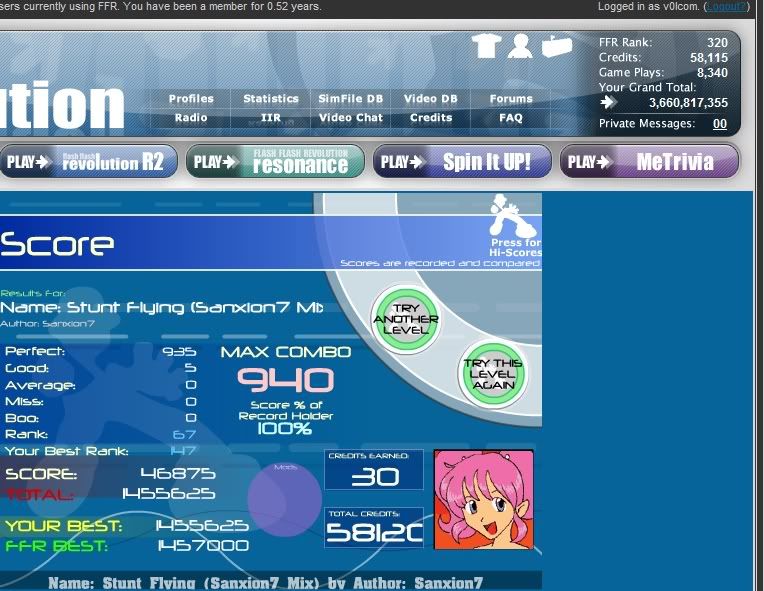The height and width of the screenshot is (591, 764).
Task: Open the Profiles menu item
Action: [x=191, y=99]
